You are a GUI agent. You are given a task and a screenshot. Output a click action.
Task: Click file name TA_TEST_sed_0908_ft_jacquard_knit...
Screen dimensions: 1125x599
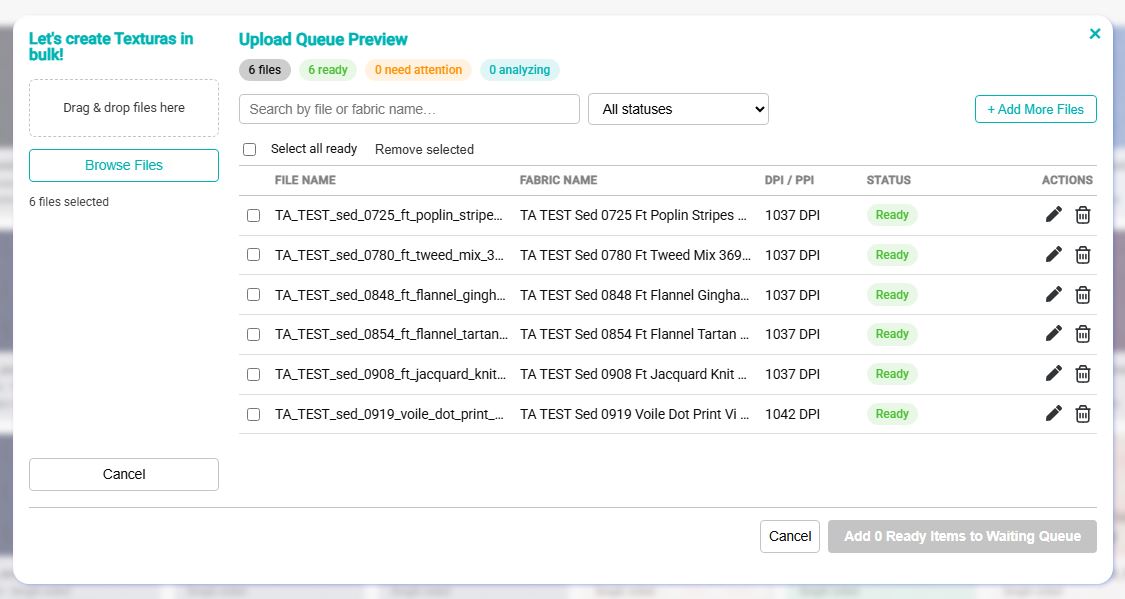390,374
